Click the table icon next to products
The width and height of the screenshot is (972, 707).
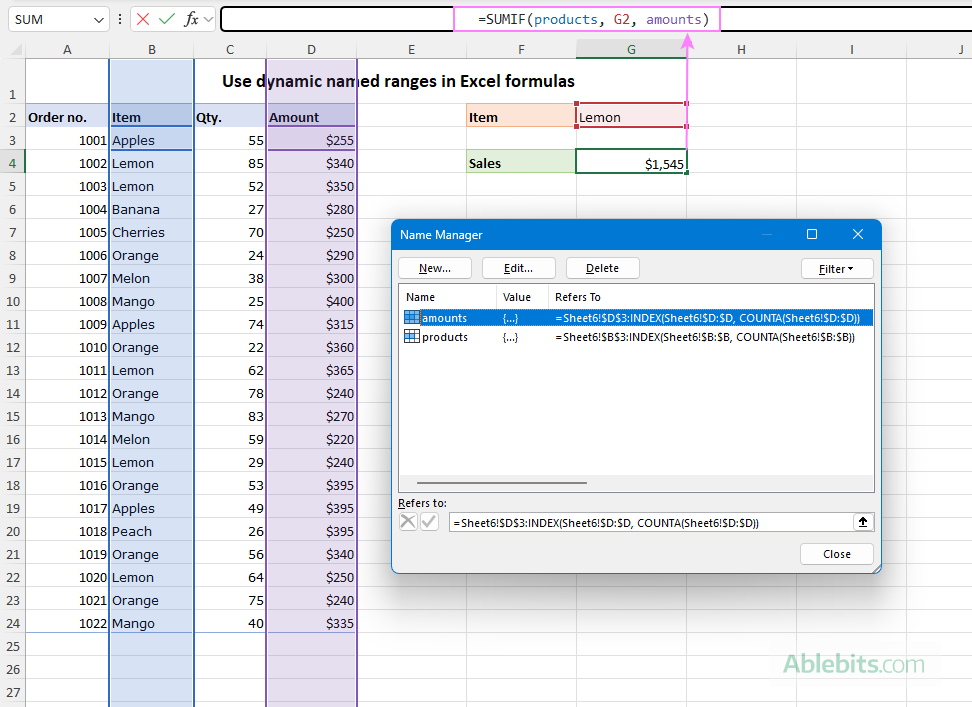click(411, 337)
